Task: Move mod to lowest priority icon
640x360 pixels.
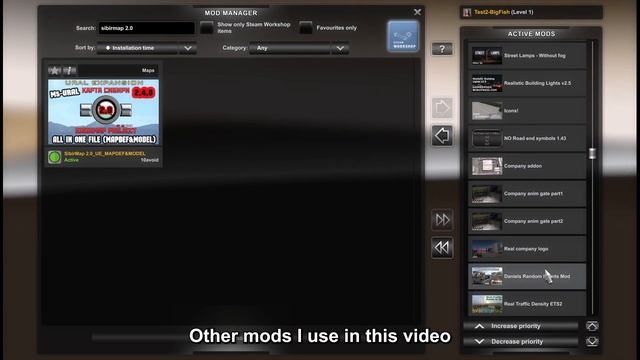Action: (592, 341)
